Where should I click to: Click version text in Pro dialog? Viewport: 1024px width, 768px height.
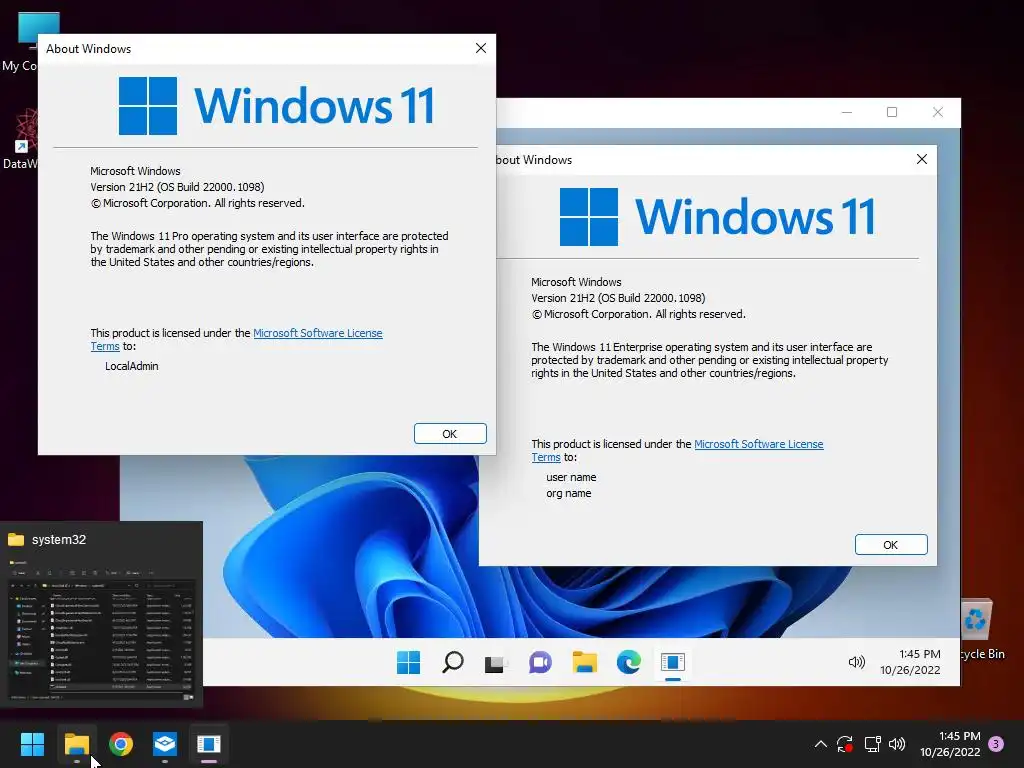[x=178, y=187]
